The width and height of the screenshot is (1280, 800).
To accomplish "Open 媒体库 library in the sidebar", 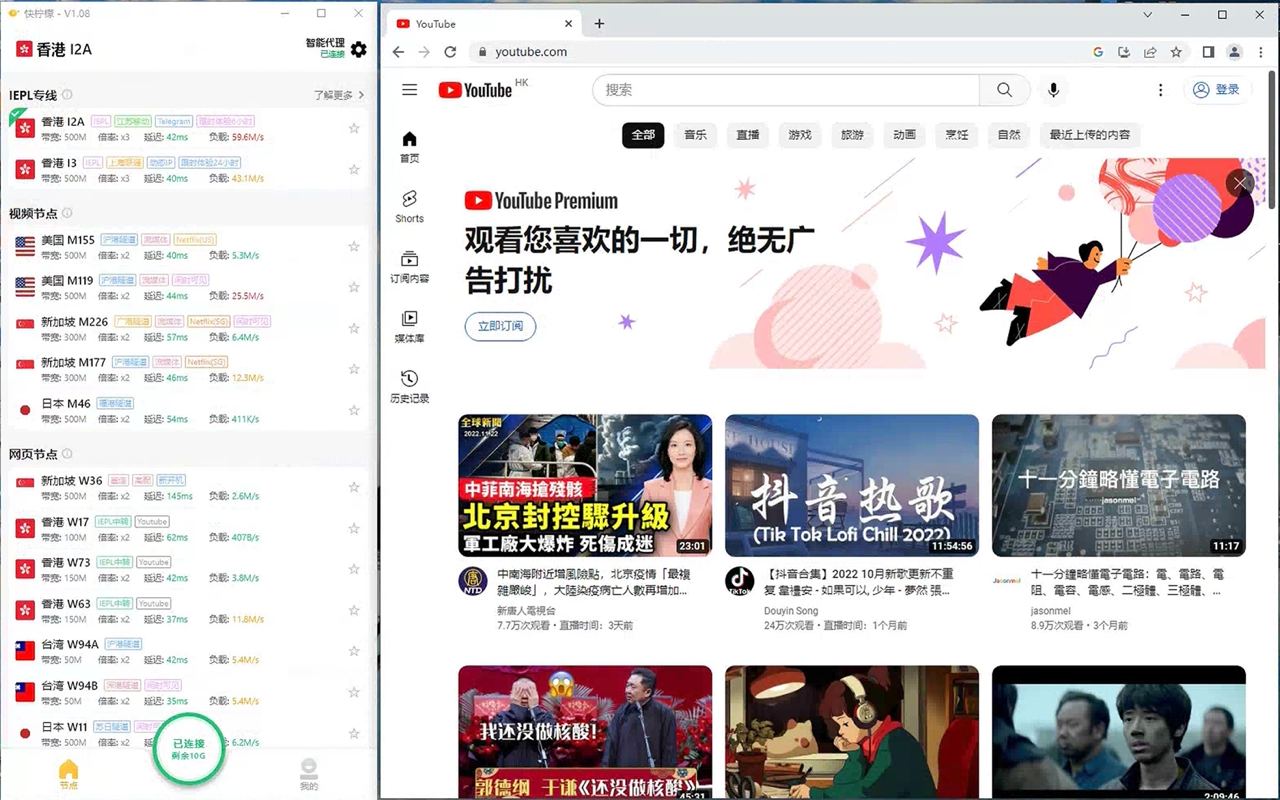I will (x=409, y=325).
